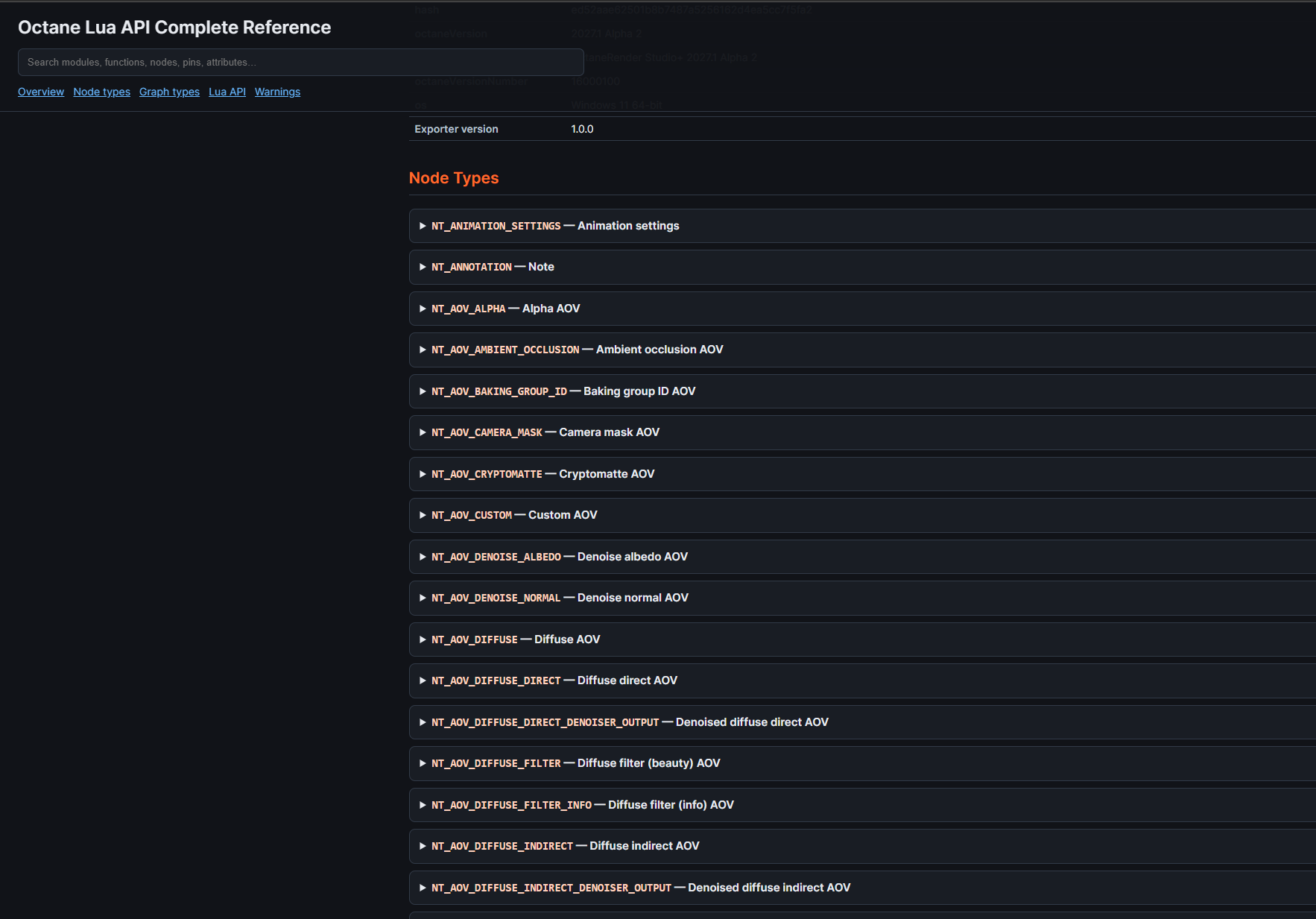Image resolution: width=1316 pixels, height=919 pixels.
Task: Click the Ambient occlusion AOV label
Action: point(659,350)
